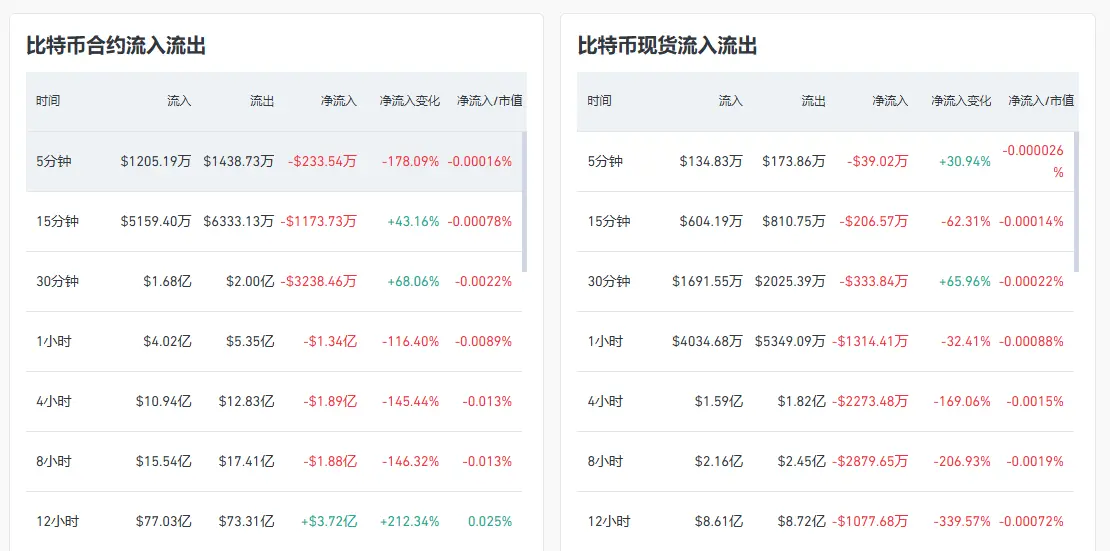The height and width of the screenshot is (551, 1110).
Task: Click change value -206.93%
Action: 963,462
